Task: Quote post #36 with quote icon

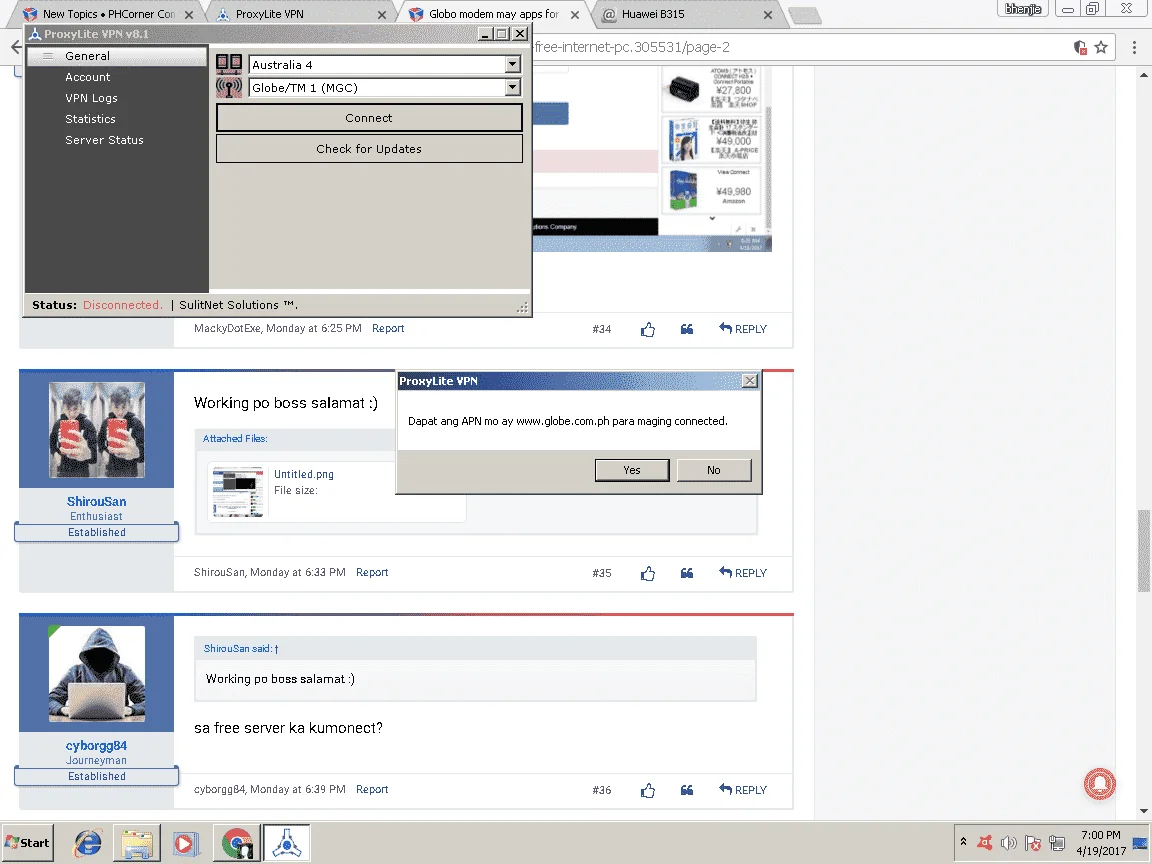Action: click(687, 791)
